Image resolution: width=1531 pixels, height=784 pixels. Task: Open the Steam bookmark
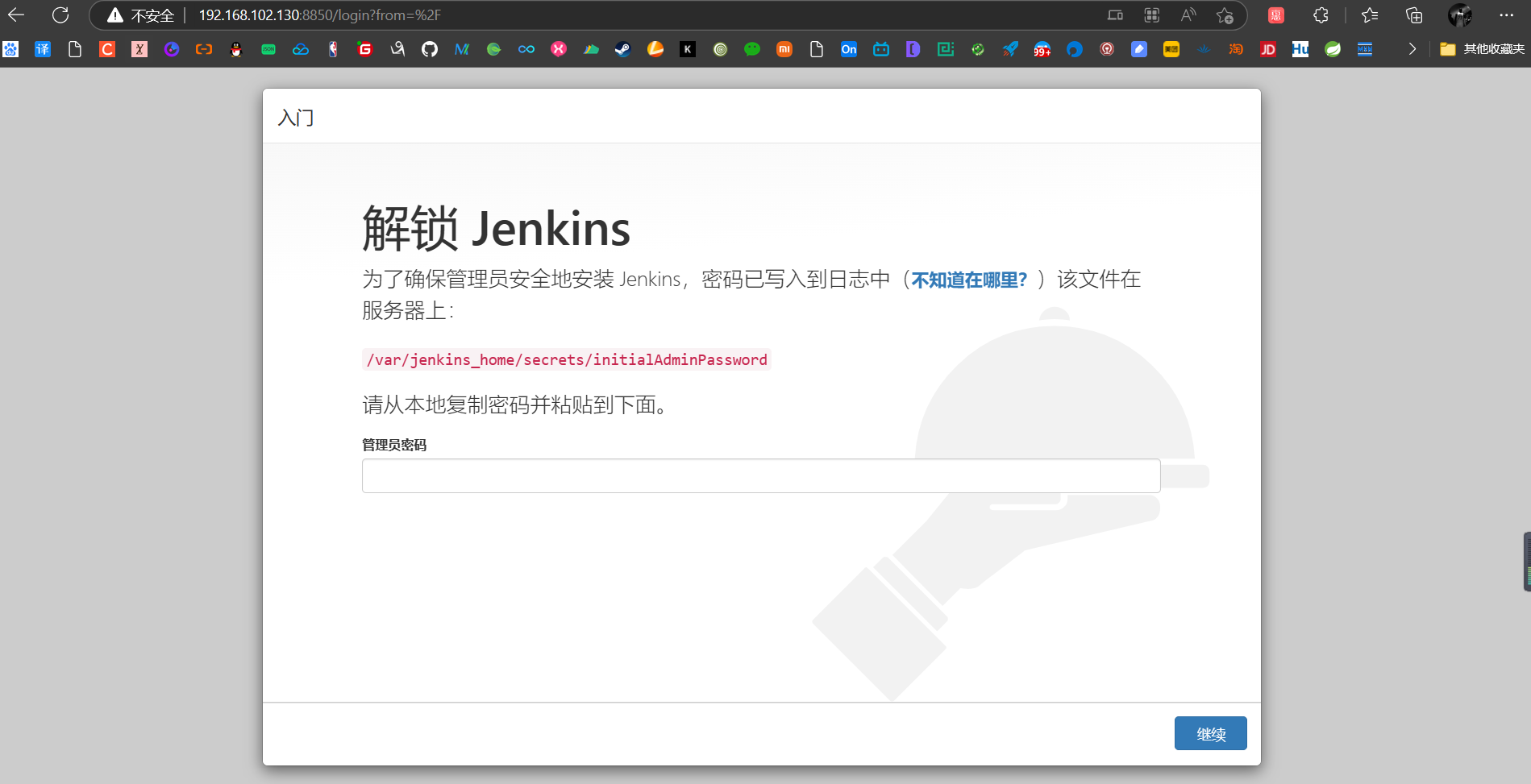(x=623, y=49)
